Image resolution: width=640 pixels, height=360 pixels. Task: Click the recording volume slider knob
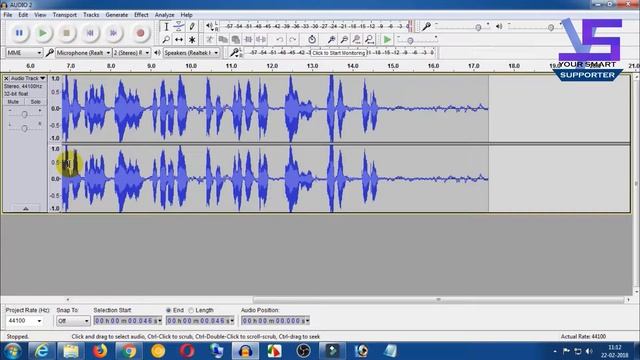478,27
